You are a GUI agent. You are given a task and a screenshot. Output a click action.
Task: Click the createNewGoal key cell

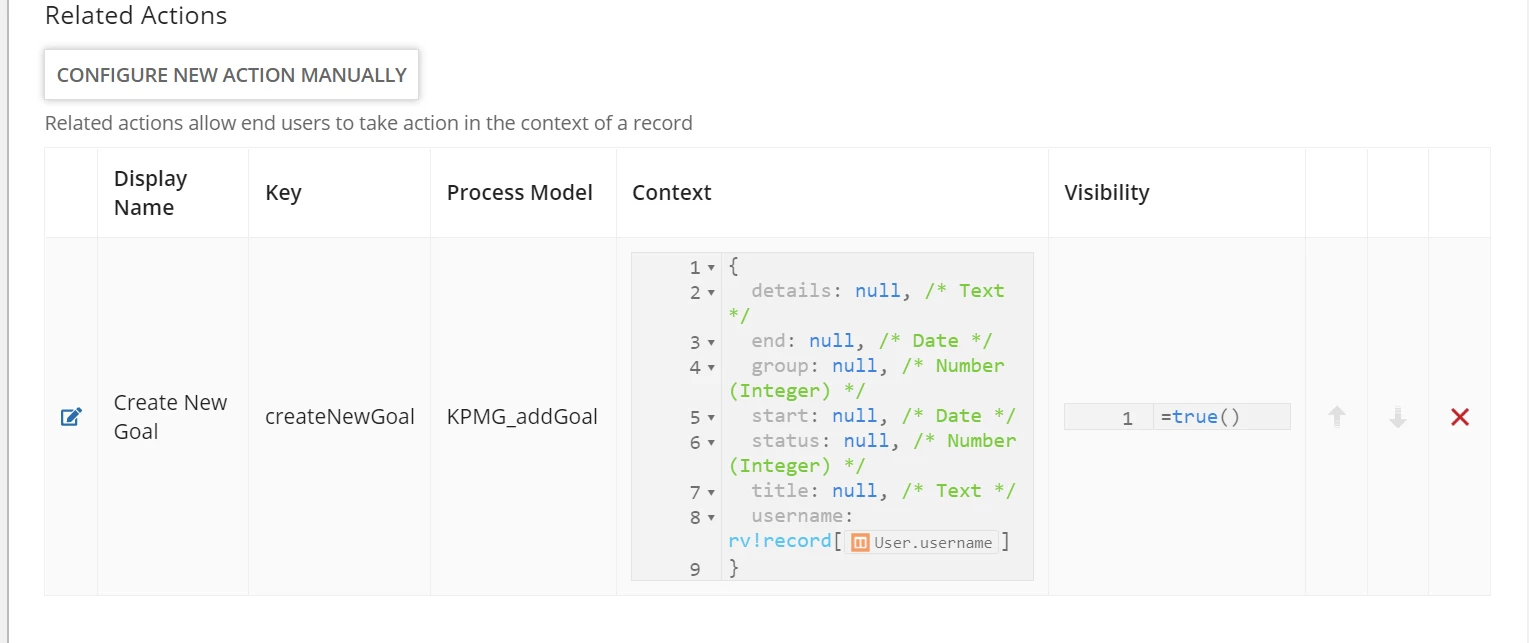click(339, 417)
